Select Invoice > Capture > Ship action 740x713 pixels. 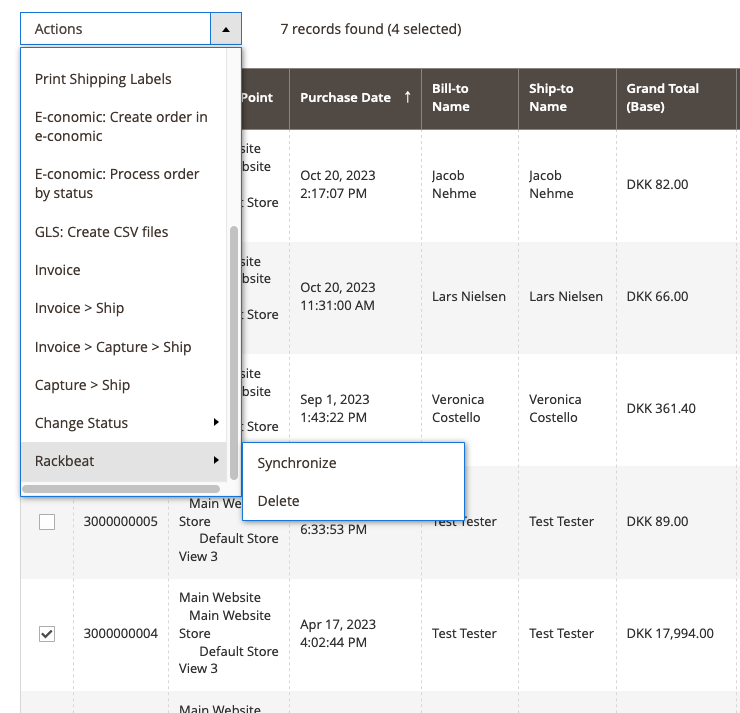pyautogui.click(x=113, y=347)
